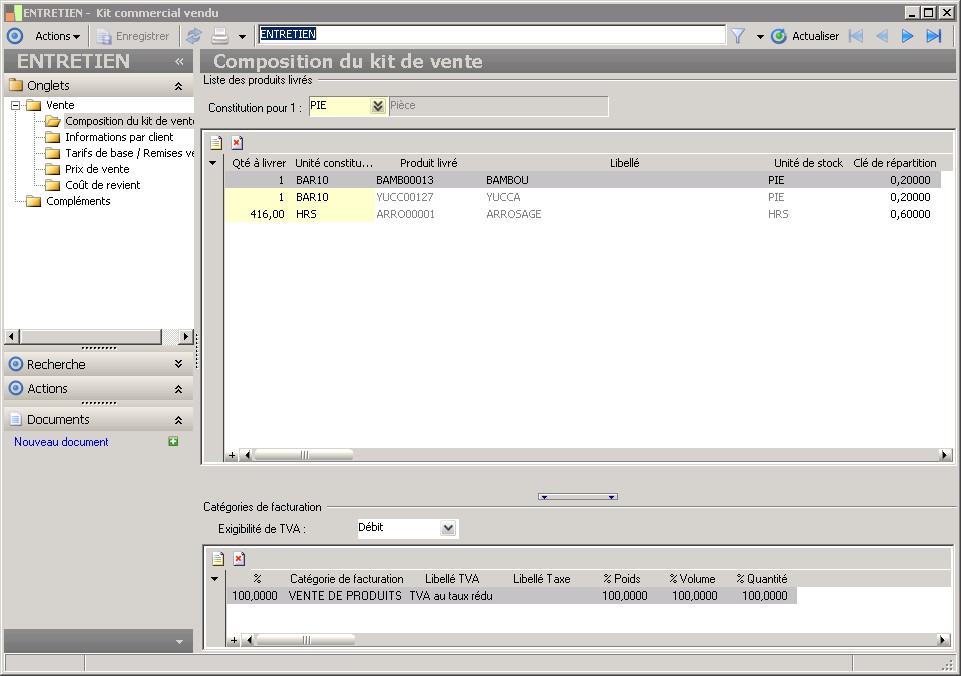Collapse the Vente tree node
961x676 pixels.
[16, 105]
